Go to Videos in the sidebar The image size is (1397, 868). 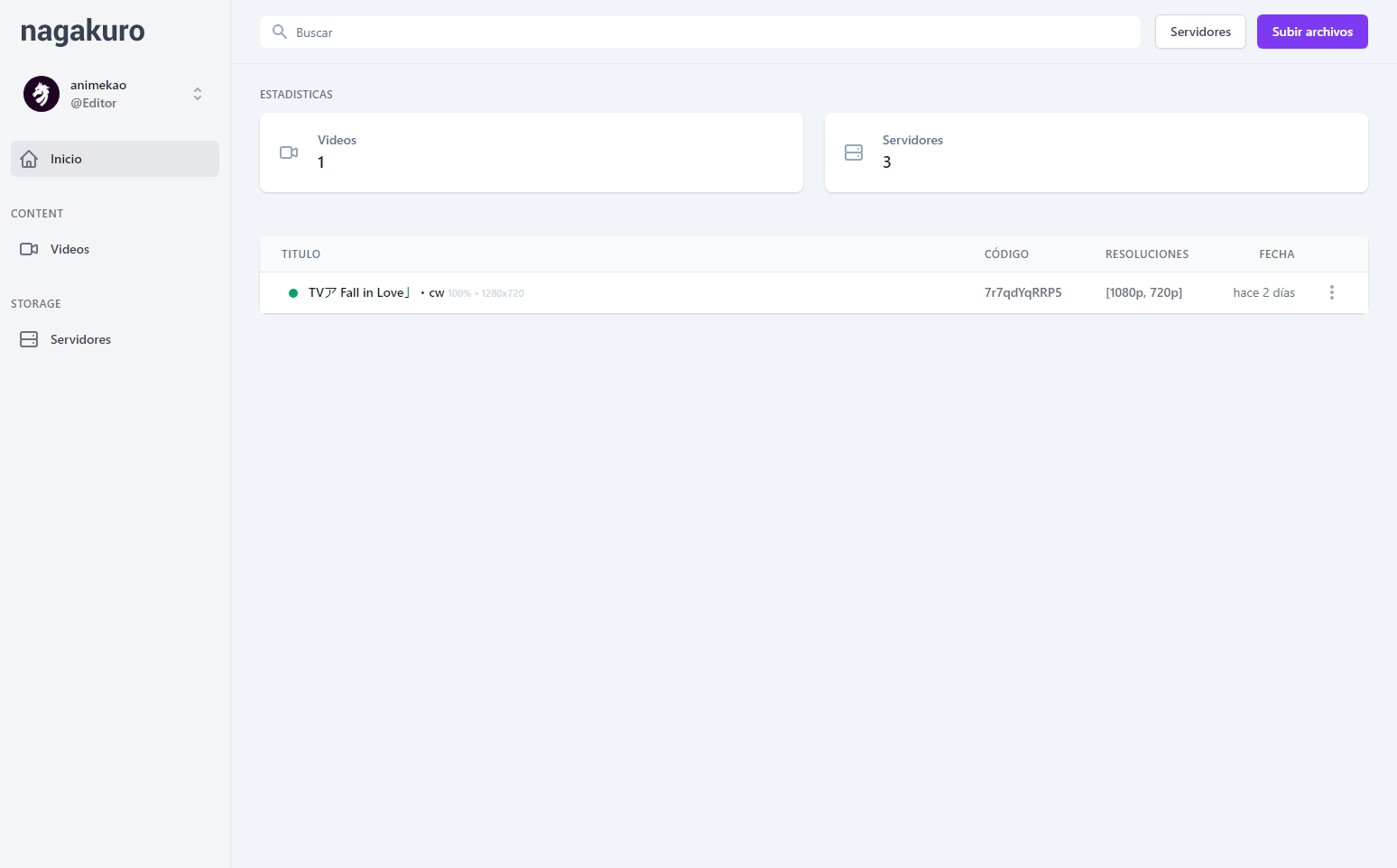tap(69, 249)
